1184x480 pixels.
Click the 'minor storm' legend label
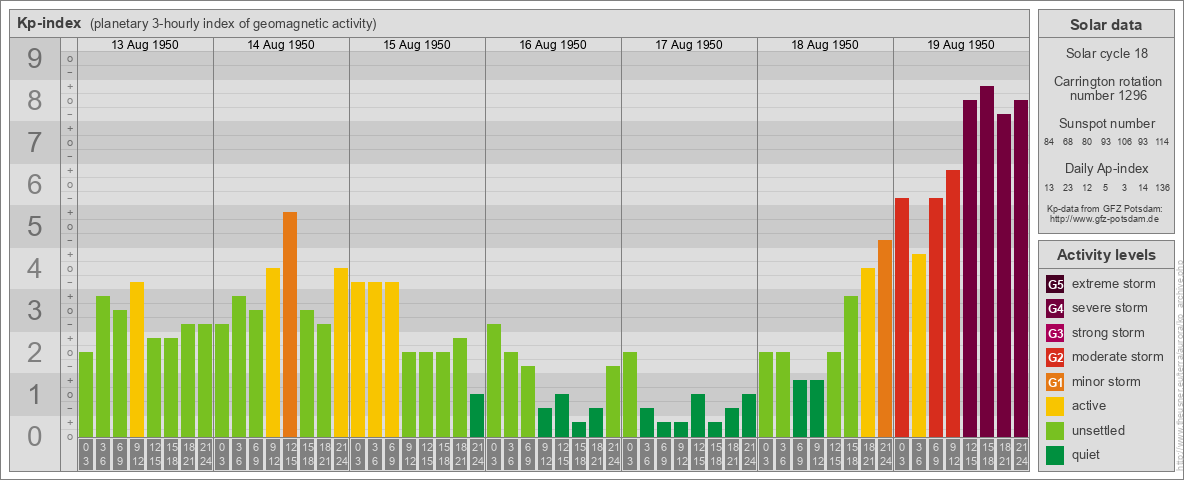[x=1106, y=381]
